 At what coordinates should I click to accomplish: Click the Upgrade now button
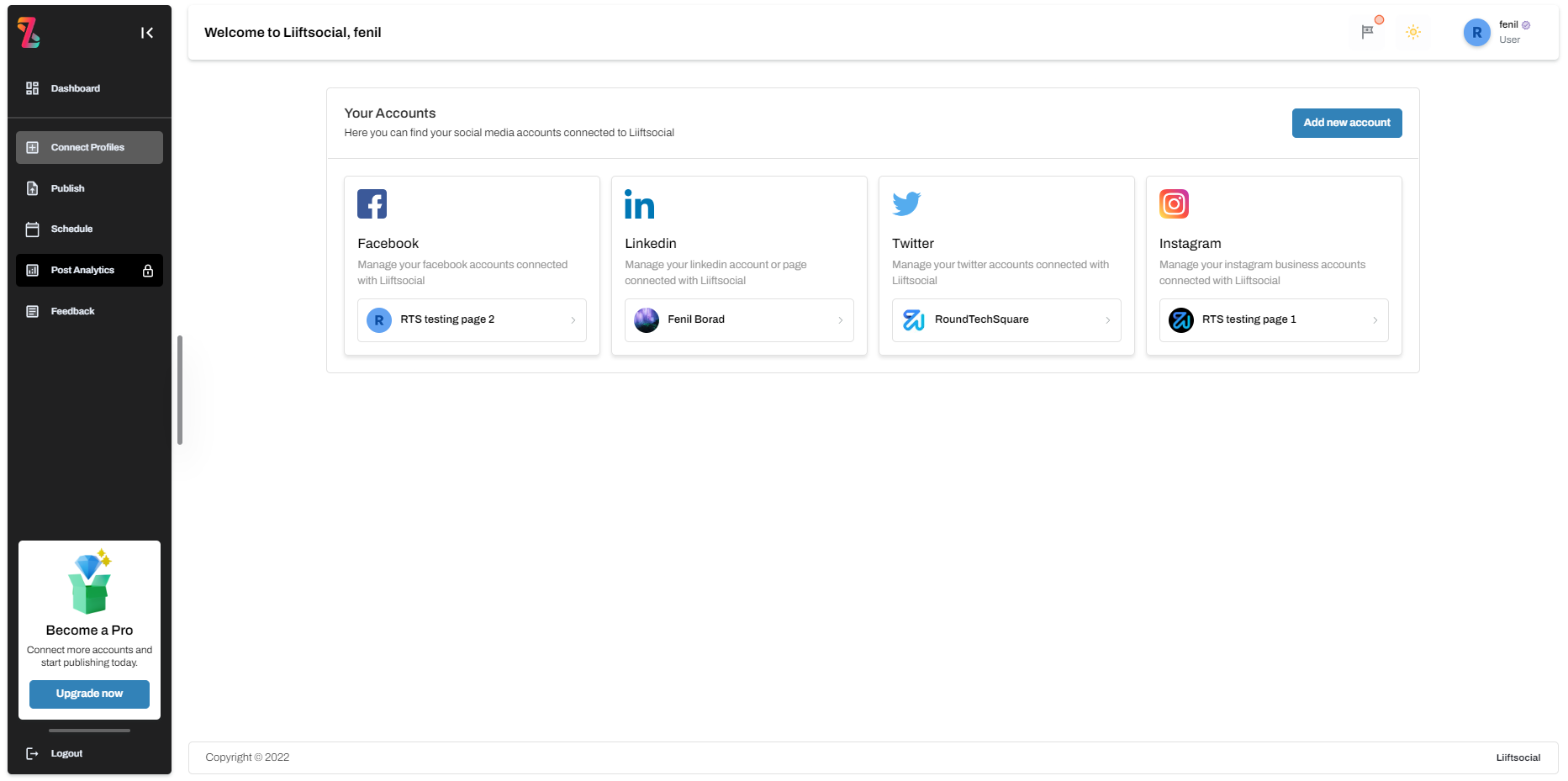point(88,694)
